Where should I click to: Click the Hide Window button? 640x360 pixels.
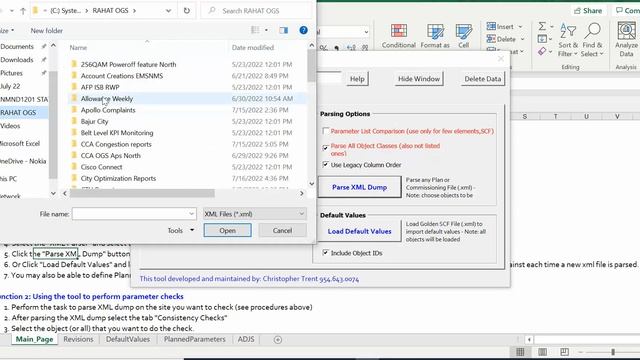point(419,79)
